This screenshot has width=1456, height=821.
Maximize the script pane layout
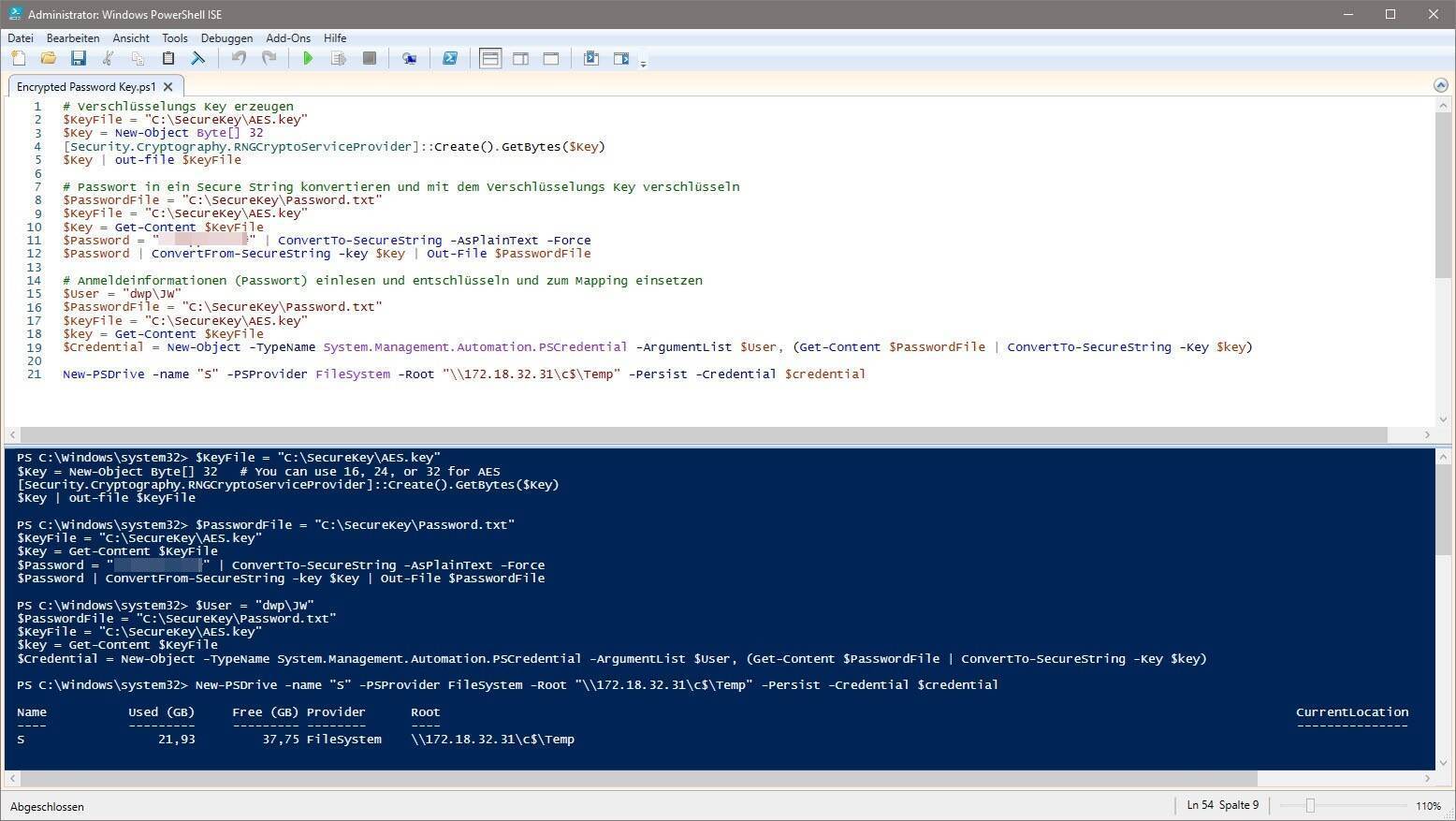(x=551, y=59)
